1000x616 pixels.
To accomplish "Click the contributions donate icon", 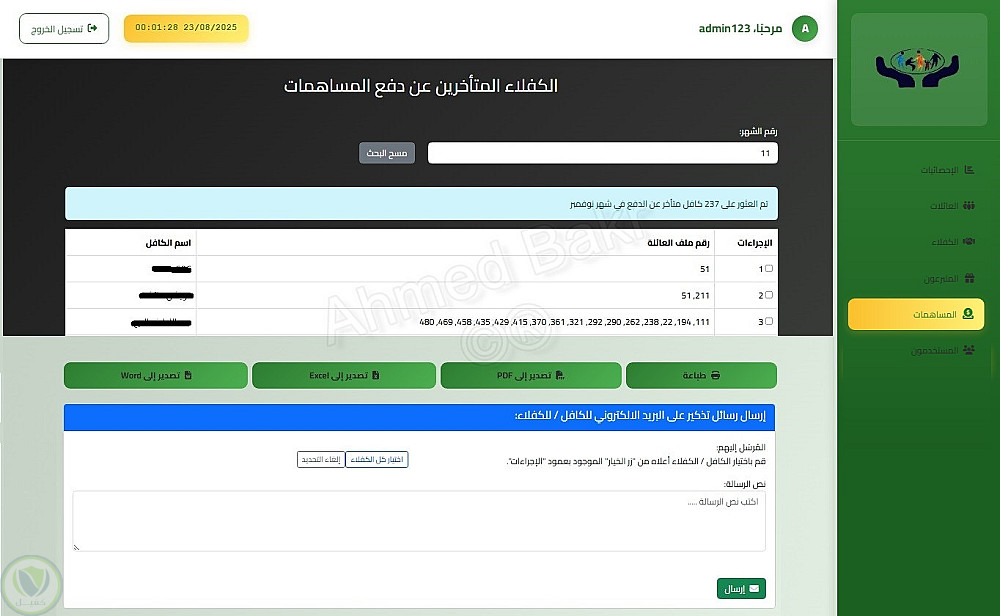I will click(968, 314).
